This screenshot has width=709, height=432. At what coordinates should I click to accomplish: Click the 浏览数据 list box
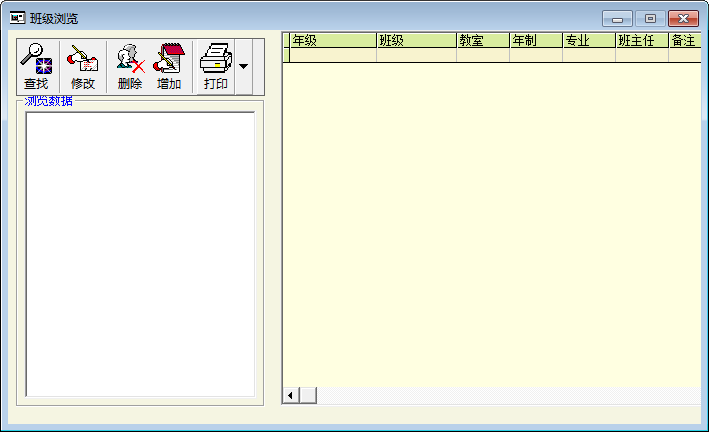140,254
